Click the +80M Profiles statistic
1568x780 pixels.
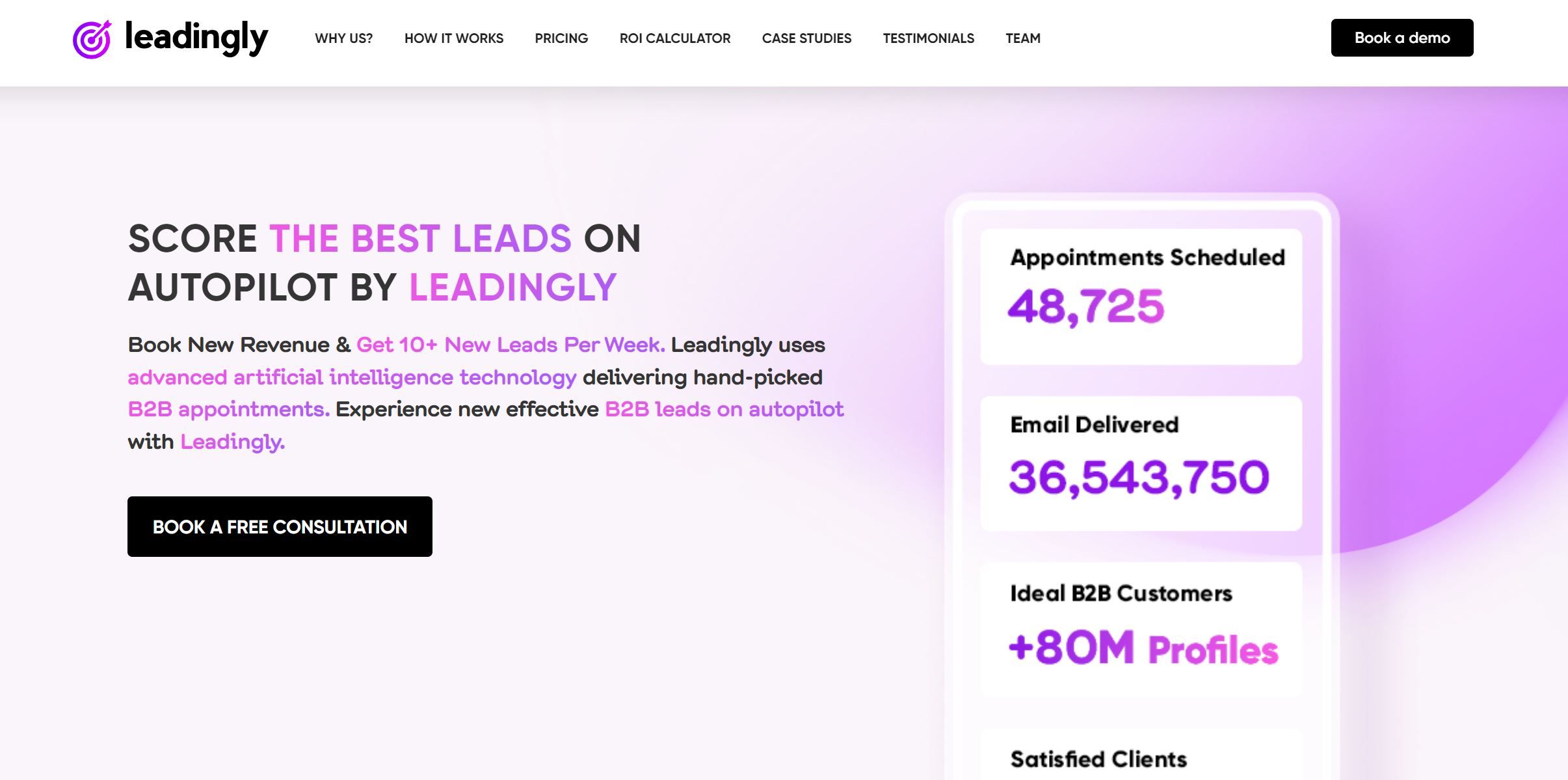pos(1143,648)
